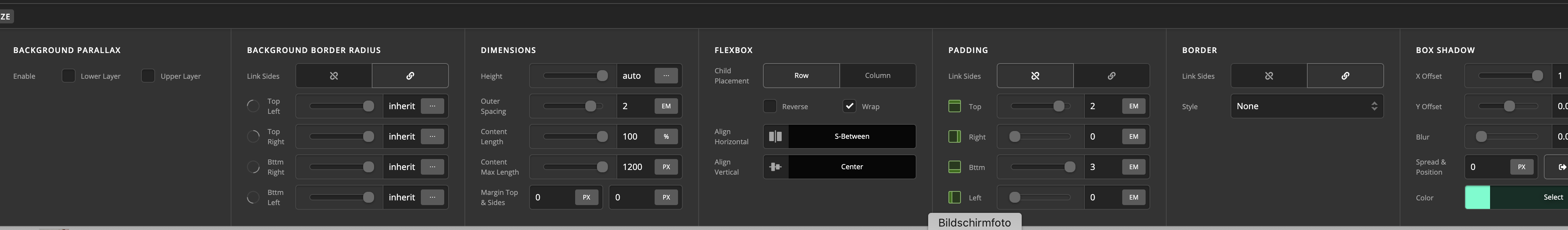This screenshot has width=1568, height=230.
Task: Toggle the Reverse flexbox checkbox
Action: (770, 106)
